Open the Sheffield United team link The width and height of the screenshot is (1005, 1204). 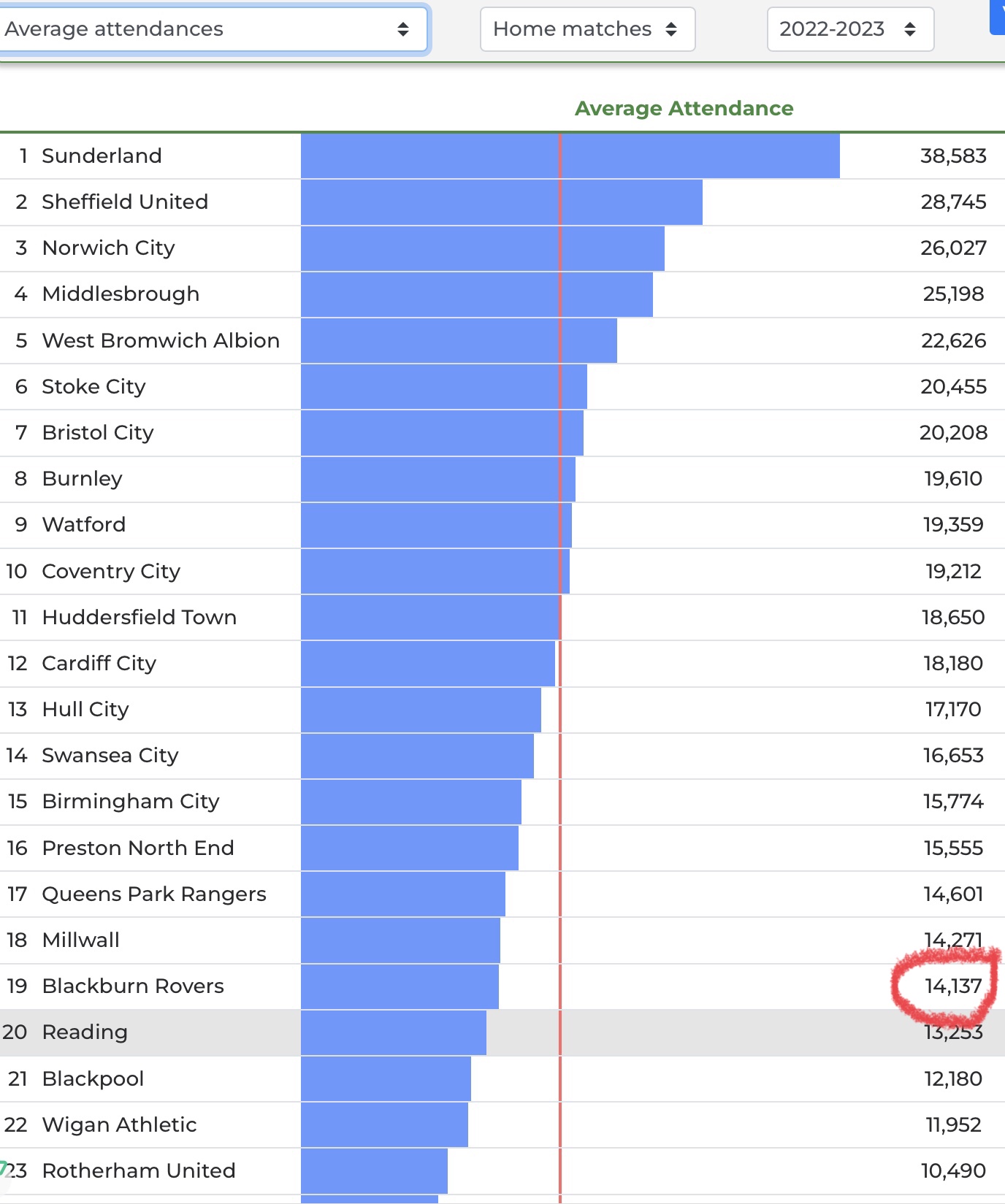(x=125, y=202)
